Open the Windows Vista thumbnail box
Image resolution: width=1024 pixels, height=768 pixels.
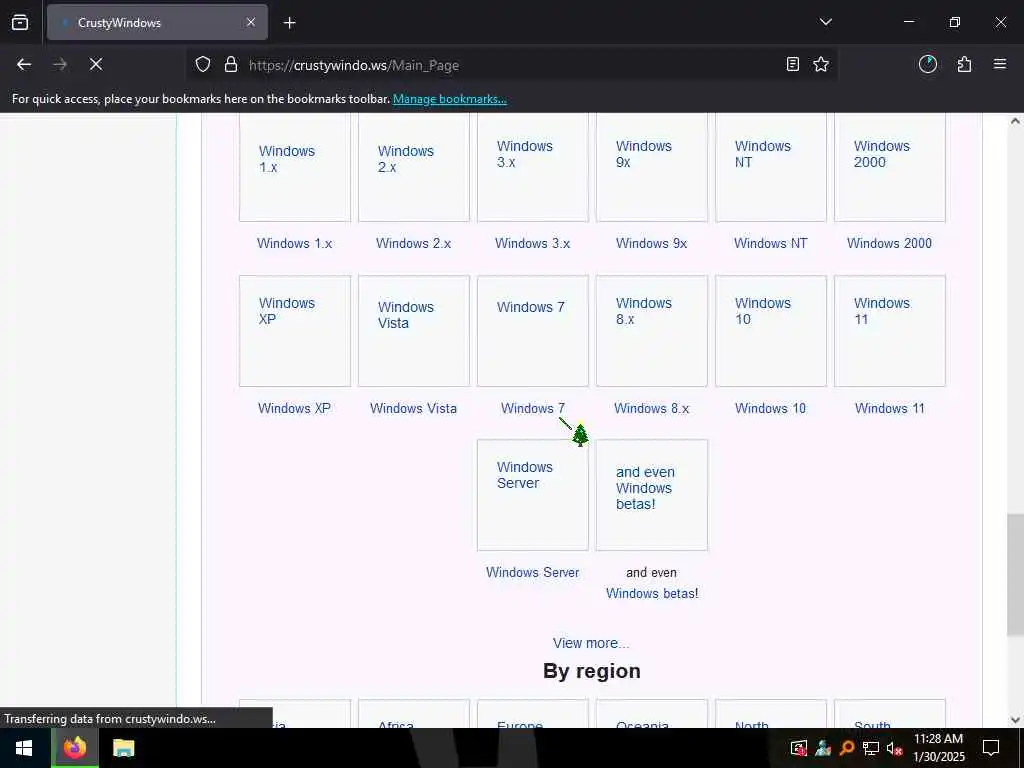(413, 331)
